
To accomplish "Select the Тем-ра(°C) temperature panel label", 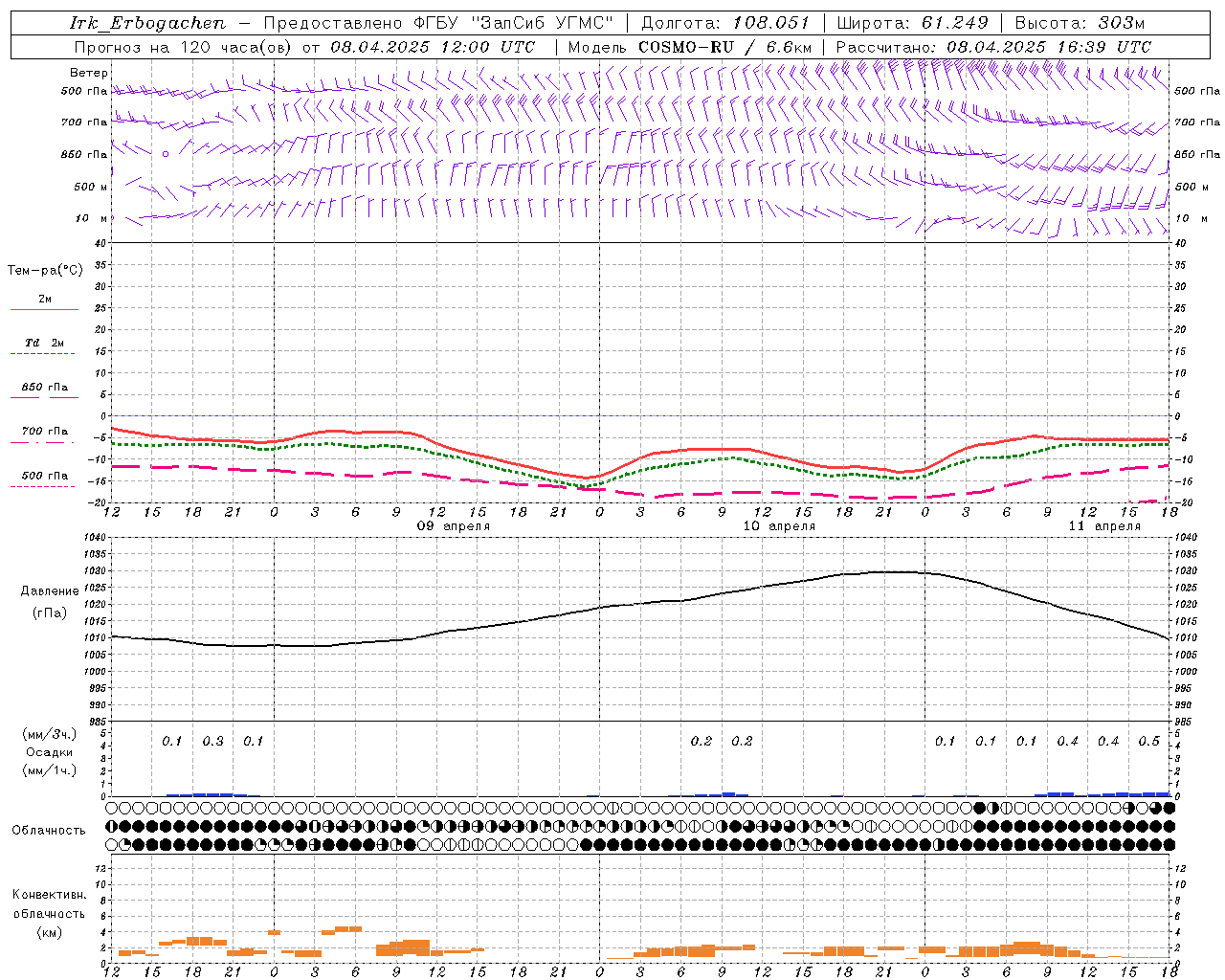I will [x=45, y=271].
